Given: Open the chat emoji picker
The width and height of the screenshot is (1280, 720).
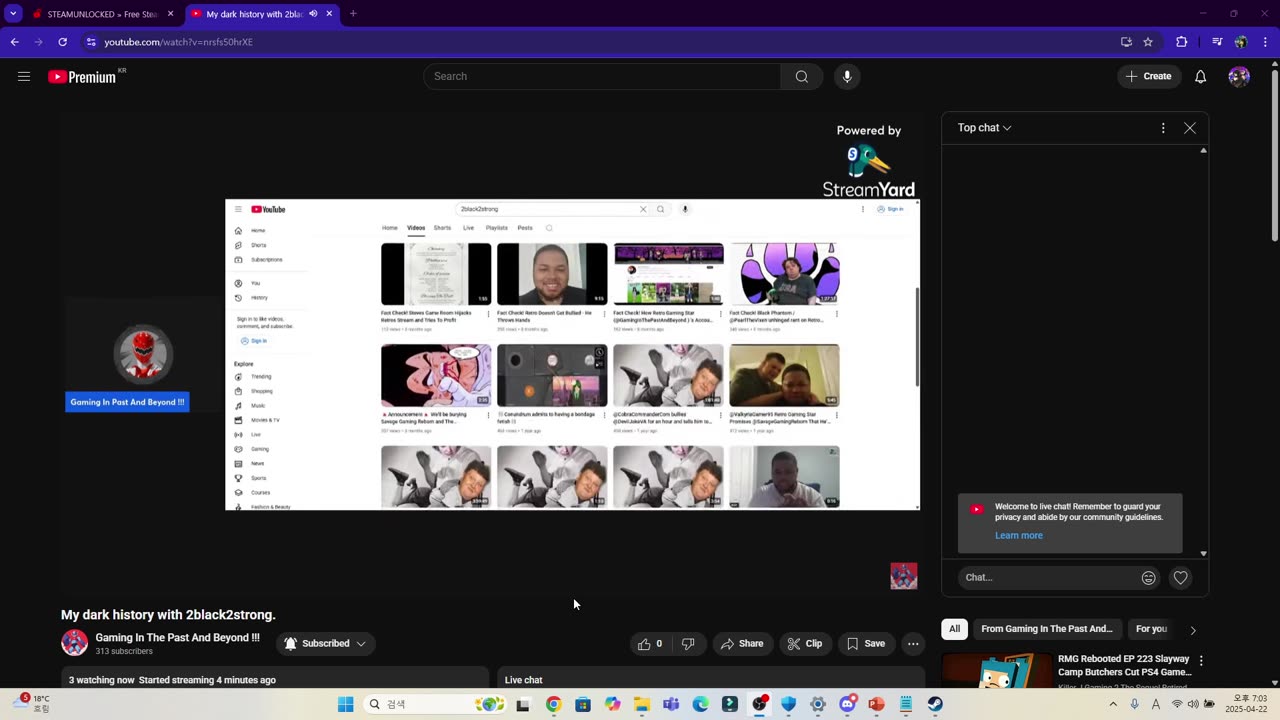Looking at the screenshot, I should coord(1149,577).
